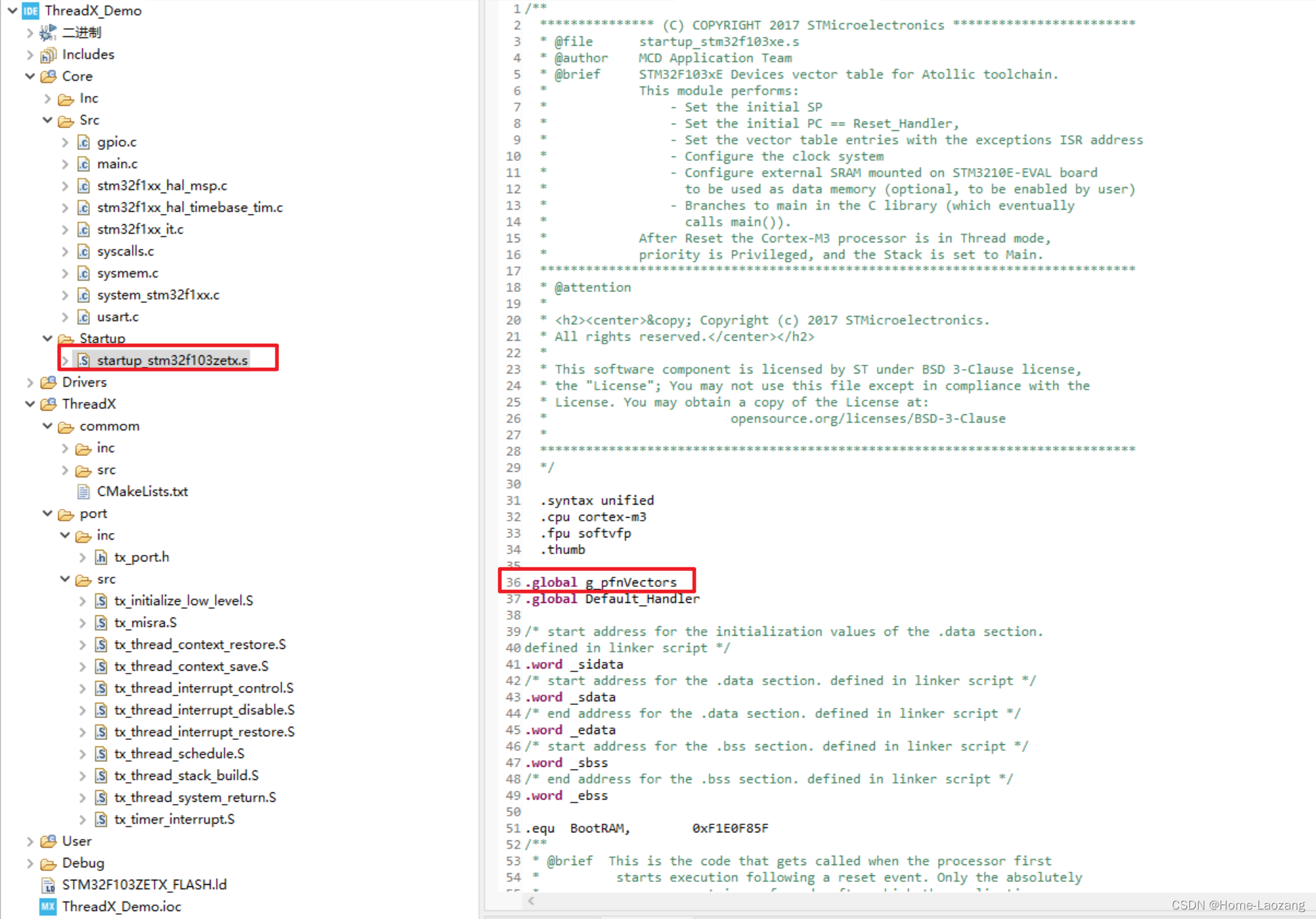Click the assembly icon beside startup_stm32f103zetx.s
1316x919 pixels.
(x=82, y=359)
